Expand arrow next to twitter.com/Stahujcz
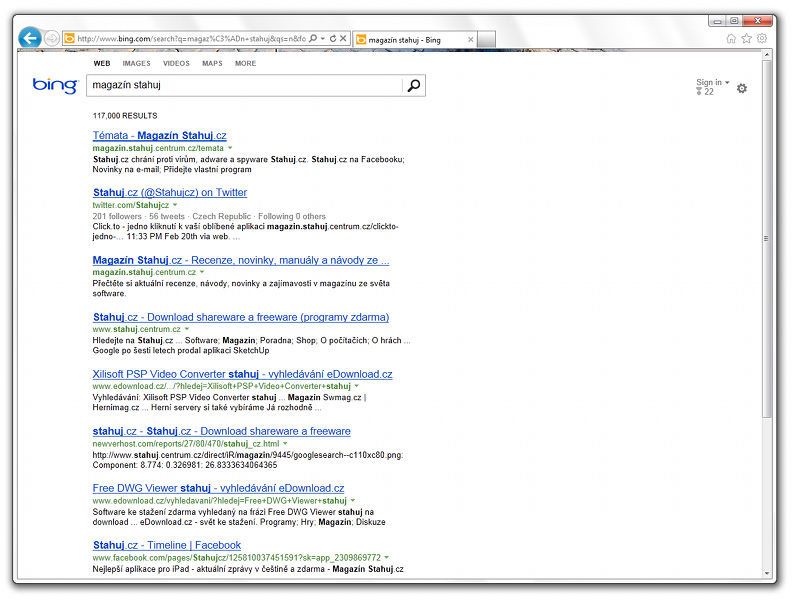This screenshot has height=600, width=792. pyautogui.click(x=175, y=205)
